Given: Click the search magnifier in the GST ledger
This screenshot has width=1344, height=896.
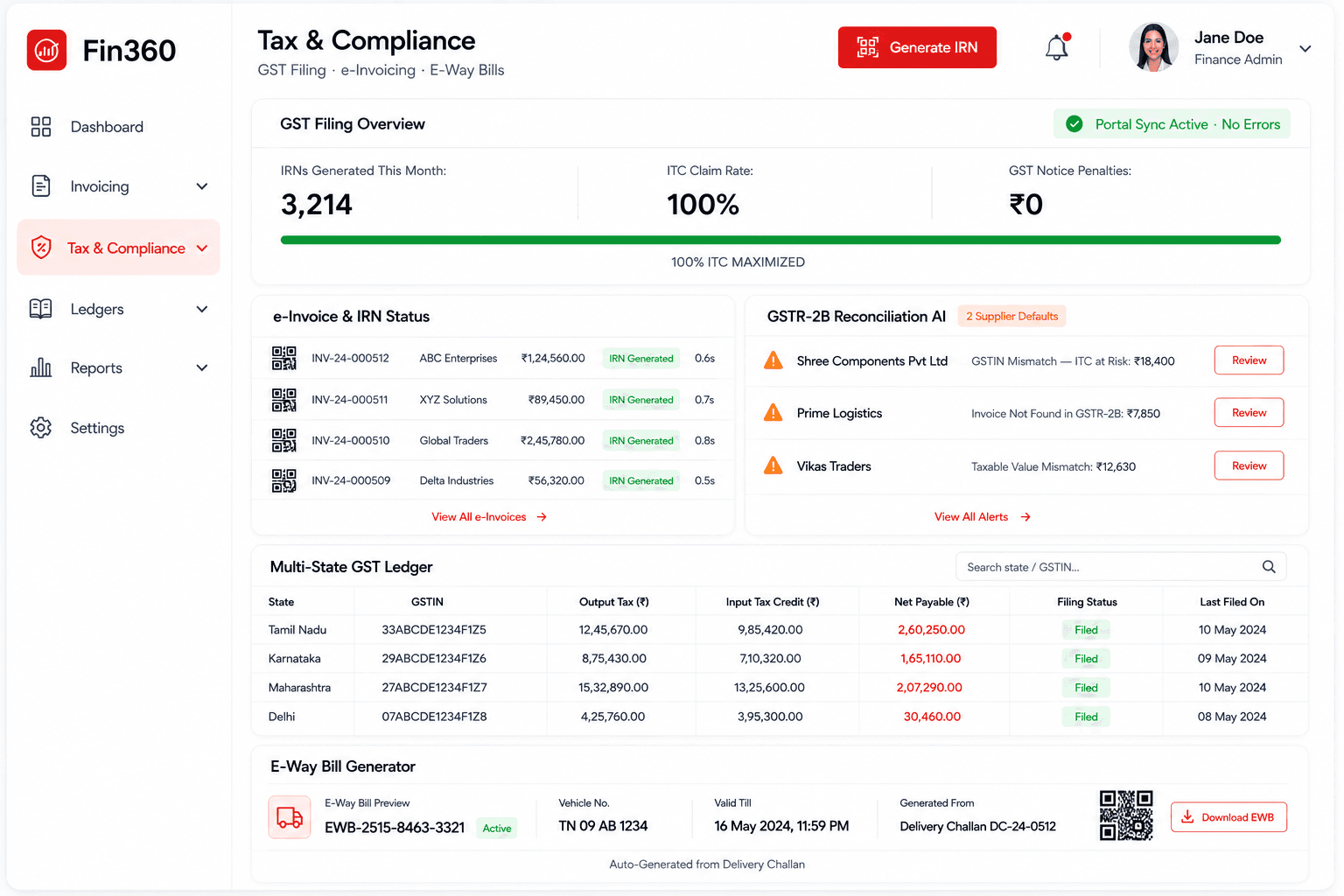Looking at the screenshot, I should [1269, 567].
